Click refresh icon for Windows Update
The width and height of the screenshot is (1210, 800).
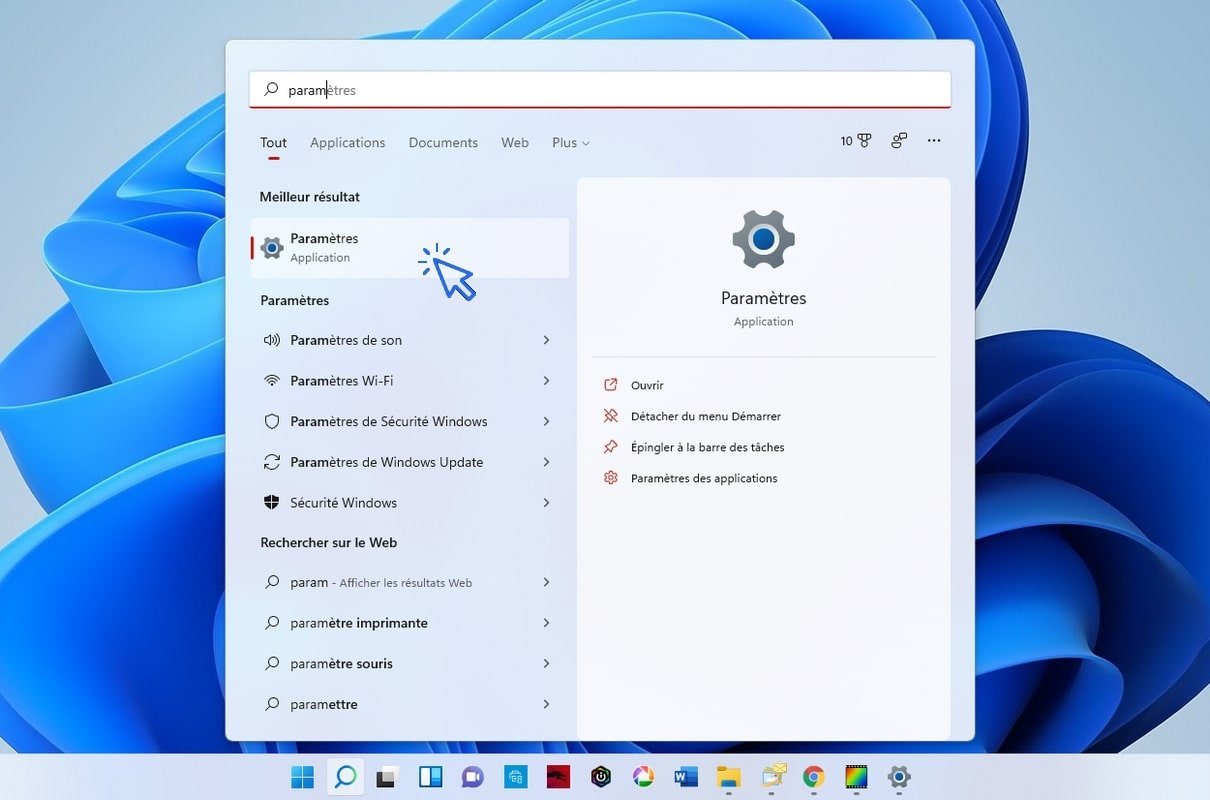(271, 462)
